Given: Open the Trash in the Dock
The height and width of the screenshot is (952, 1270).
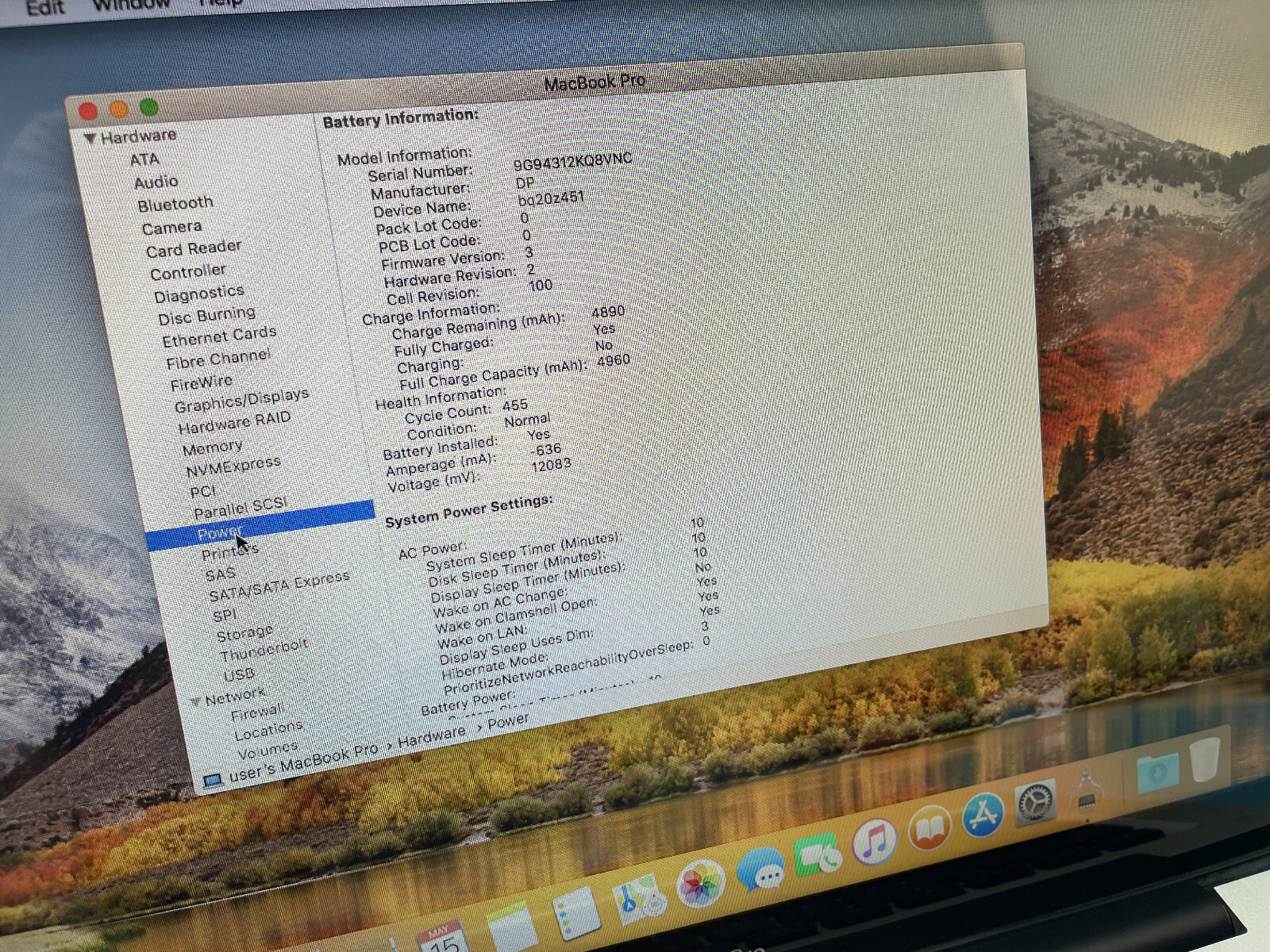Looking at the screenshot, I should tap(1206, 758).
